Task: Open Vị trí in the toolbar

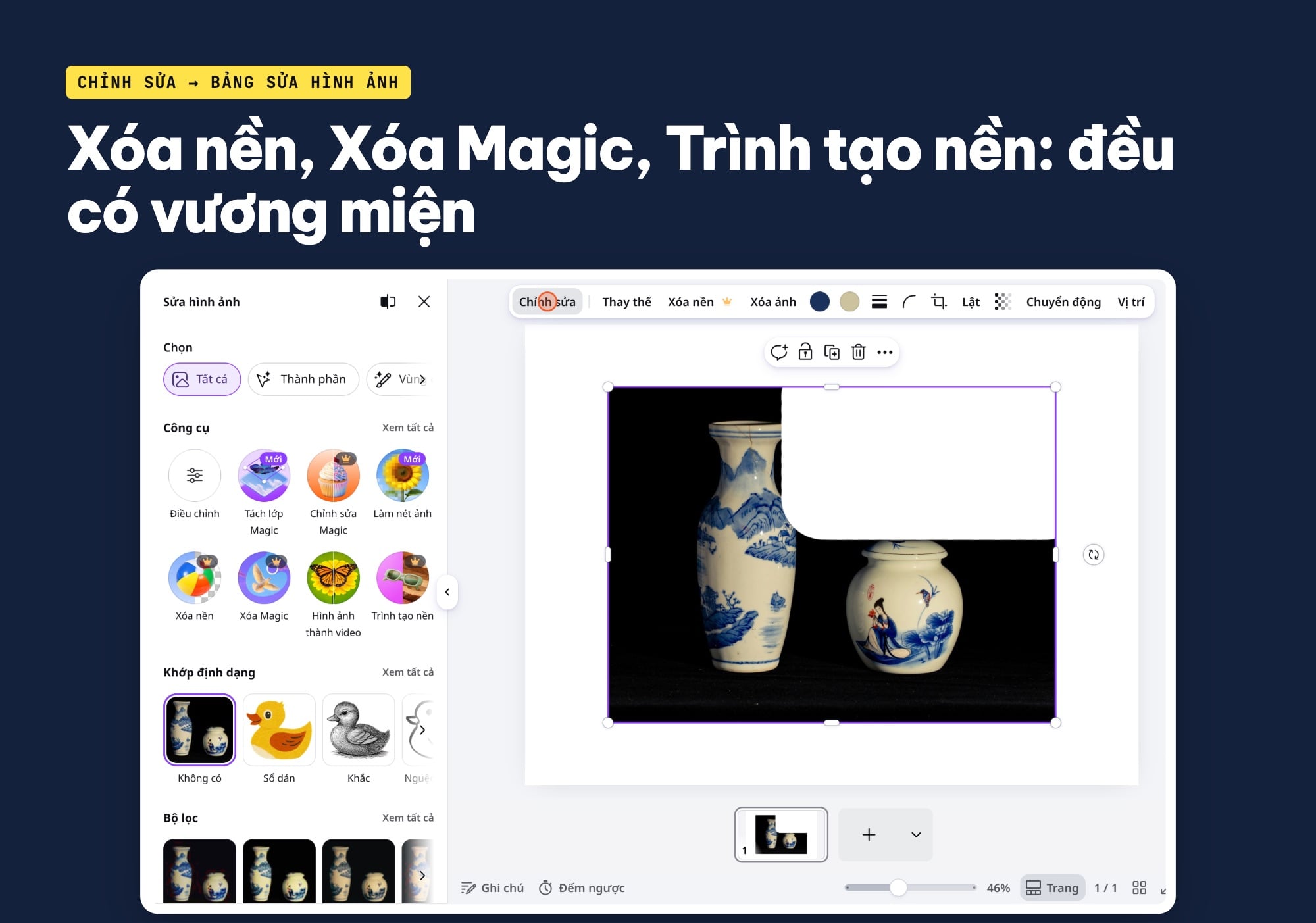Action: (x=1130, y=302)
